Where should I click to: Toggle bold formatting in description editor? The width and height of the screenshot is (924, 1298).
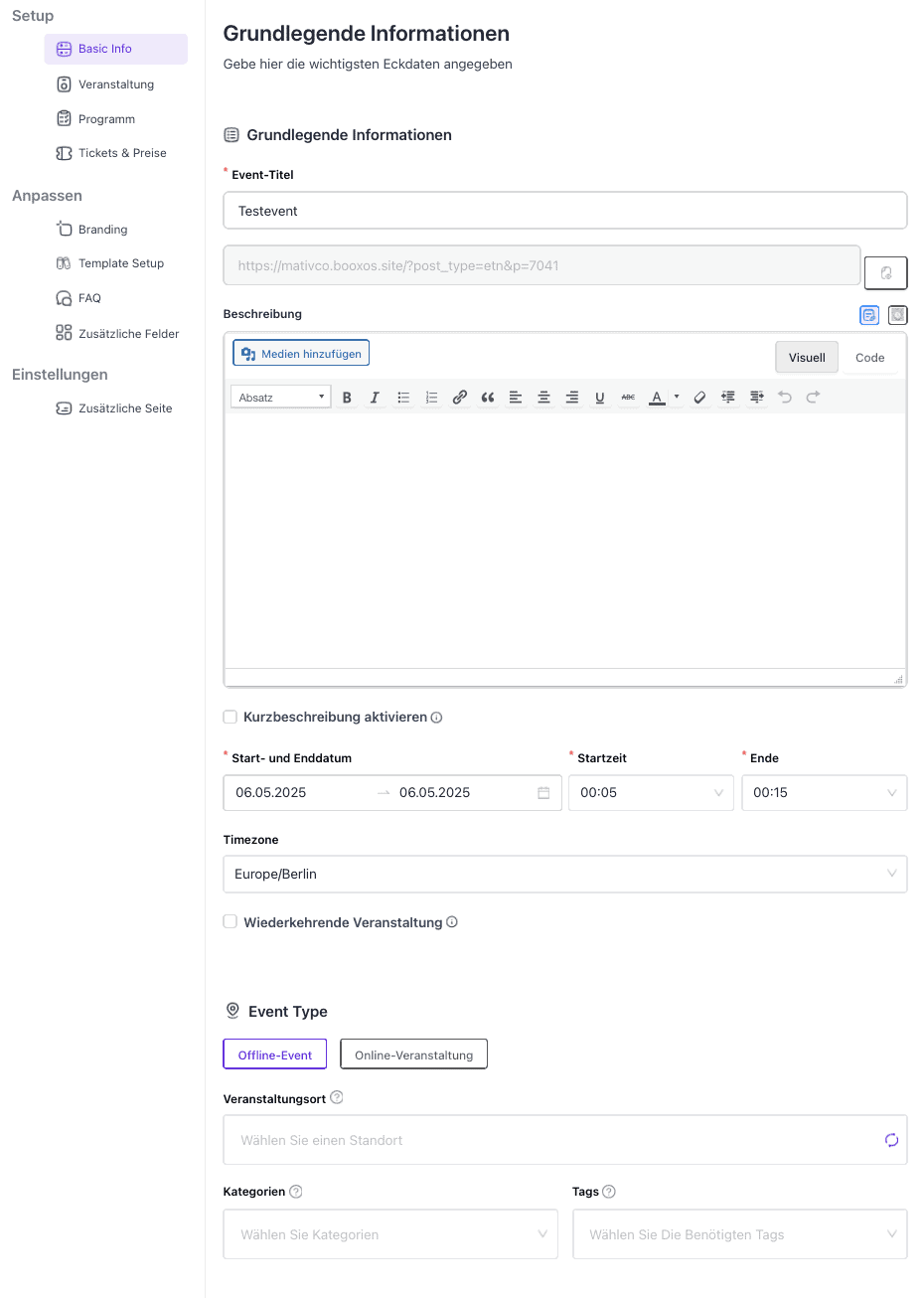(347, 398)
